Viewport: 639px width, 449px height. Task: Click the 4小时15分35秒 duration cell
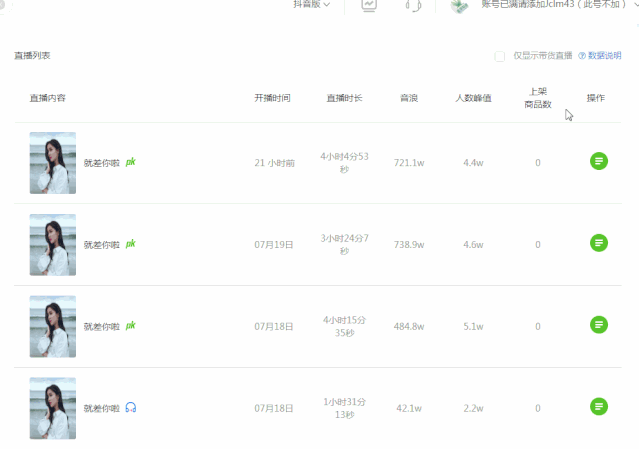click(344, 326)
